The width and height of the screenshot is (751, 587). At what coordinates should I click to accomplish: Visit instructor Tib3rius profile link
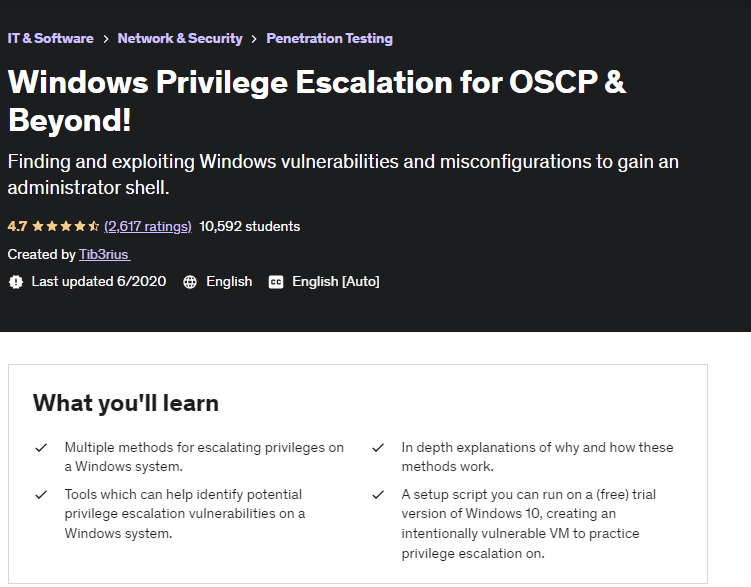tap(104, 254)
